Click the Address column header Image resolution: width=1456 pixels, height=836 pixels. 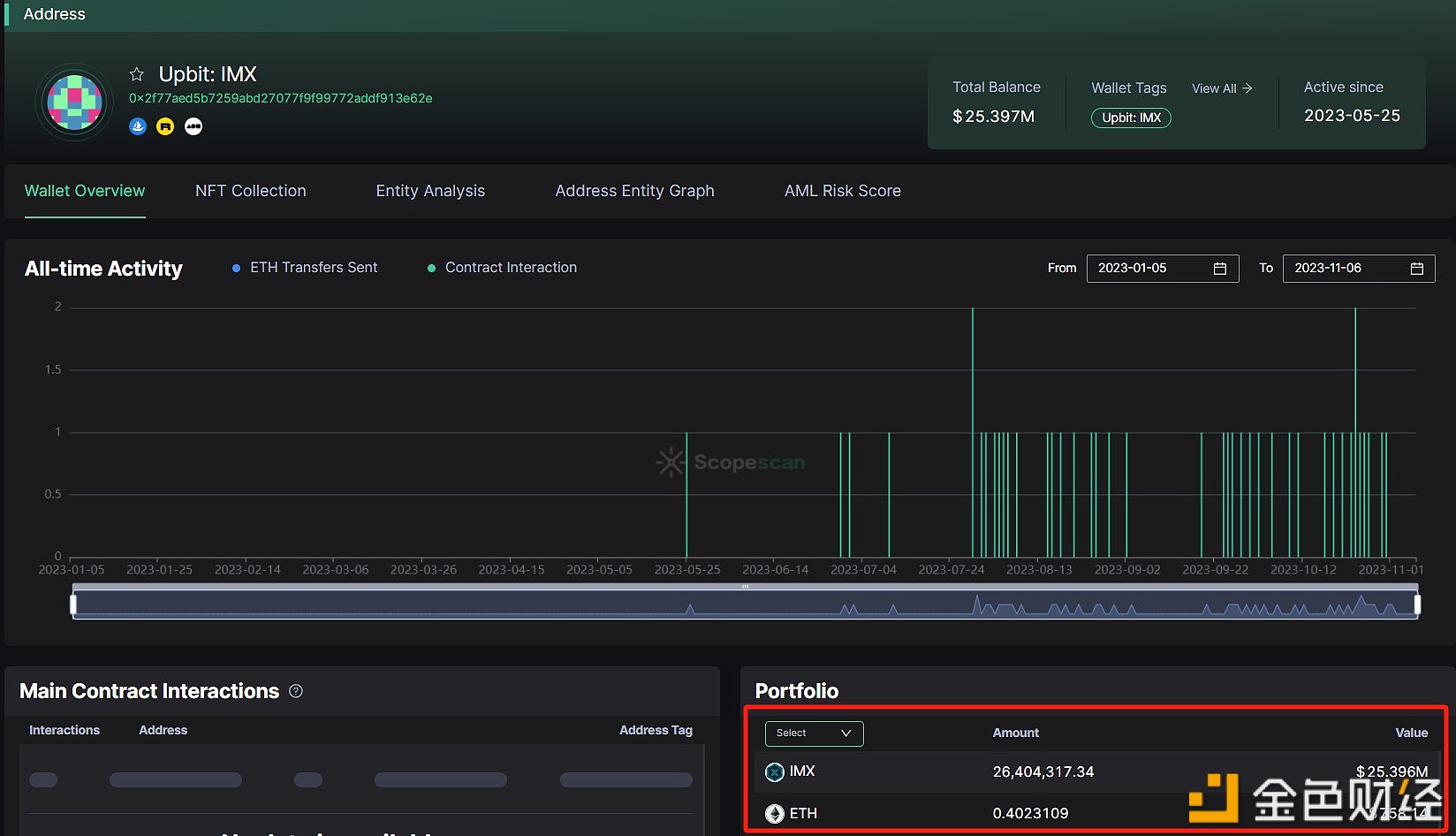(x=163, y=730)
